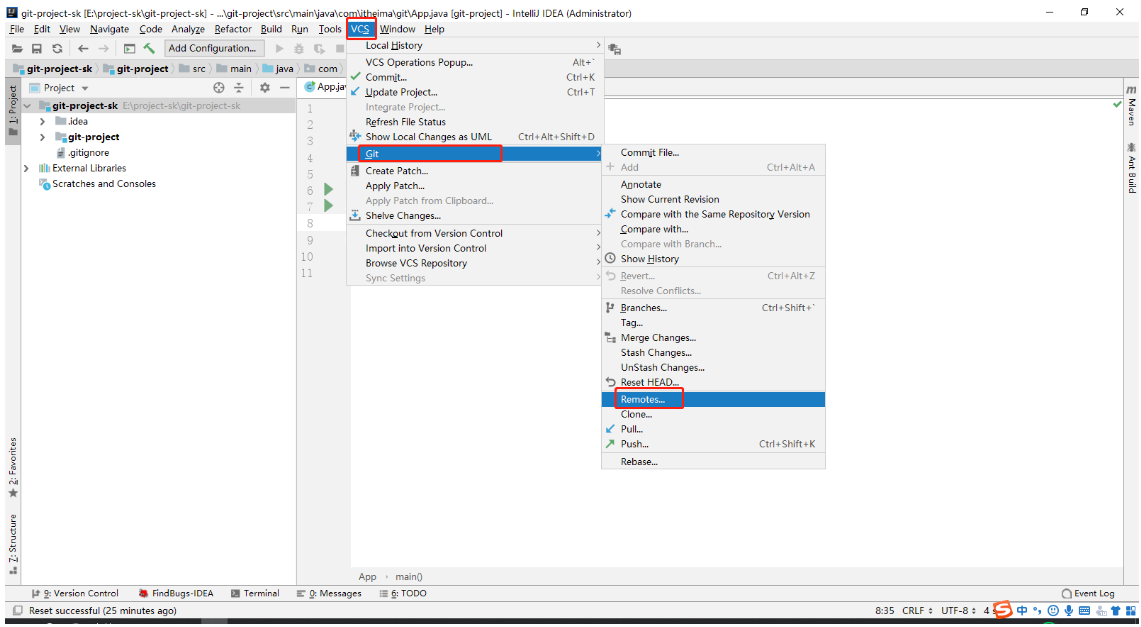This screenshot has width=1141, height=627.
Task: Choose Stash Changes... in Git submenu
Action: pyautogui.click(x=713, y=353)
